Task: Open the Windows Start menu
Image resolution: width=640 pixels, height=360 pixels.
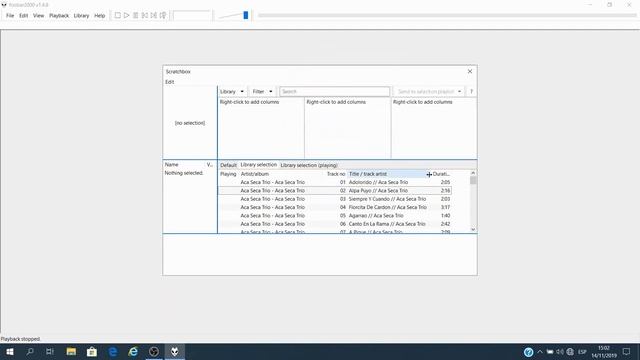Action: pos(10,351)
